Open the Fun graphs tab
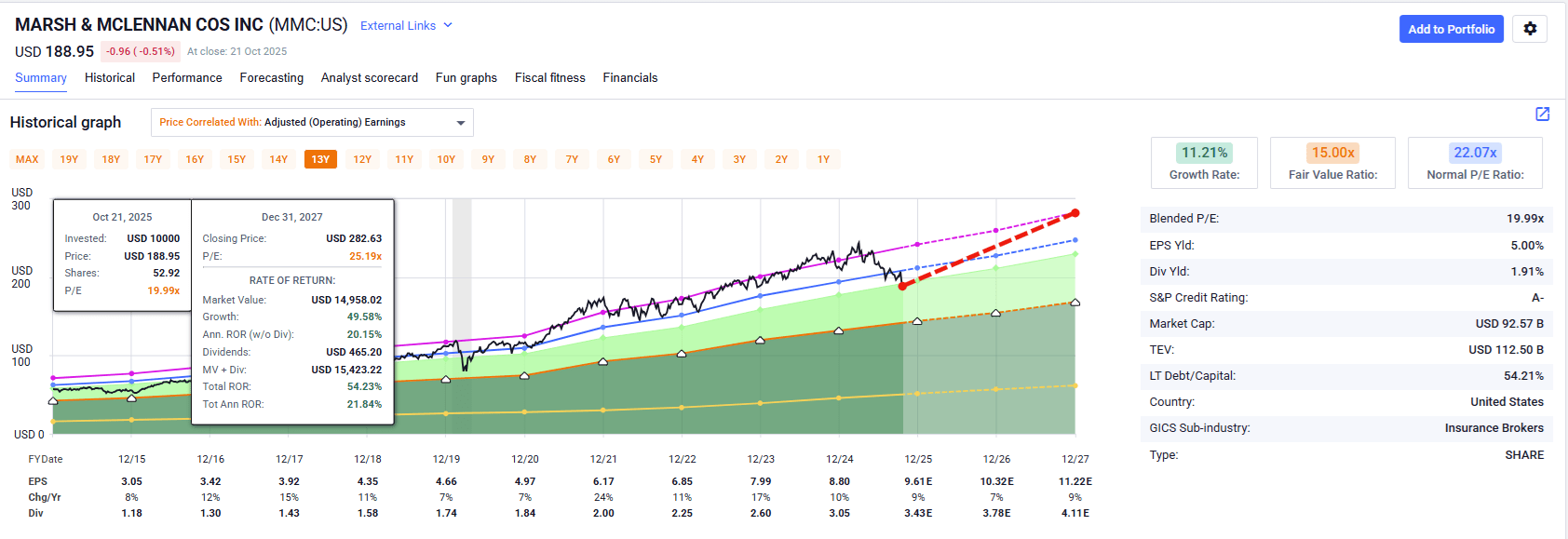The image size is (1568, 539). click(x=466, y=78)
